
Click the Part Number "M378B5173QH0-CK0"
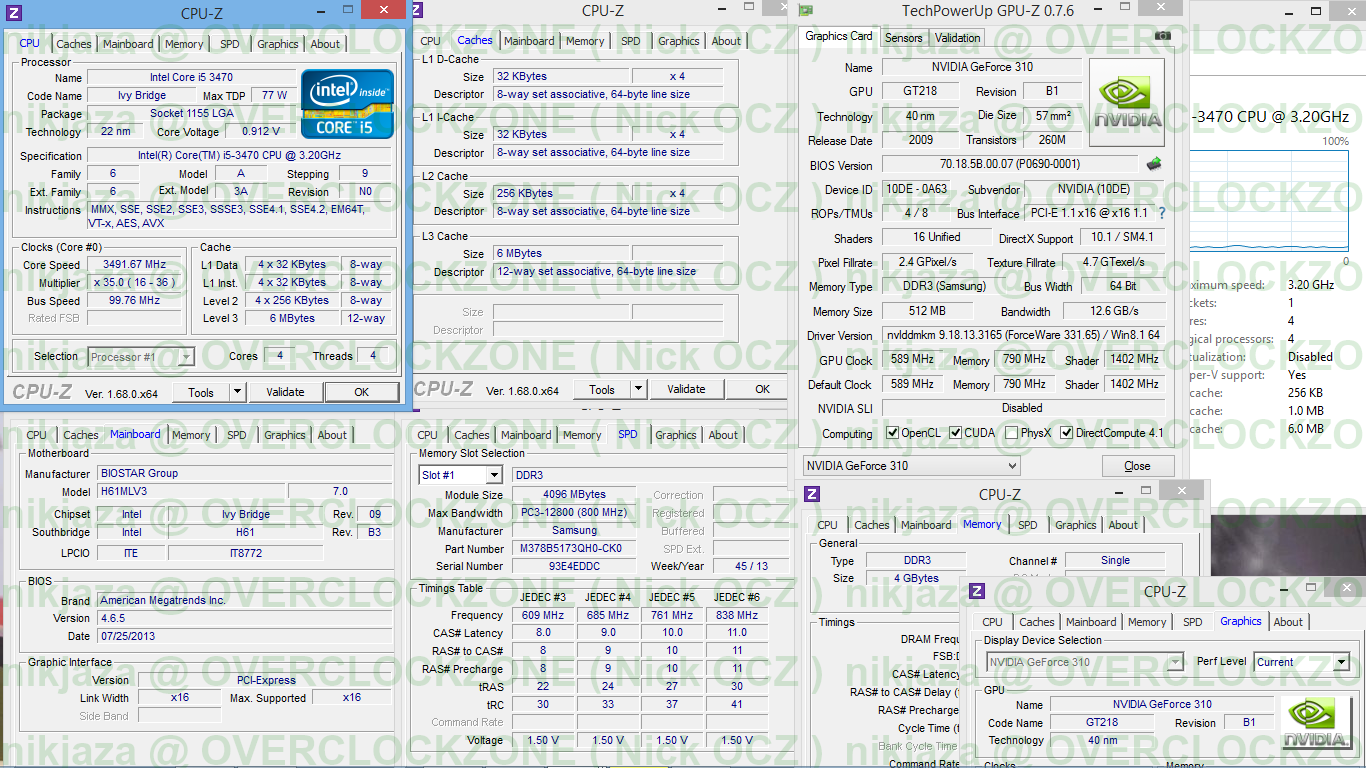[575, 549]
